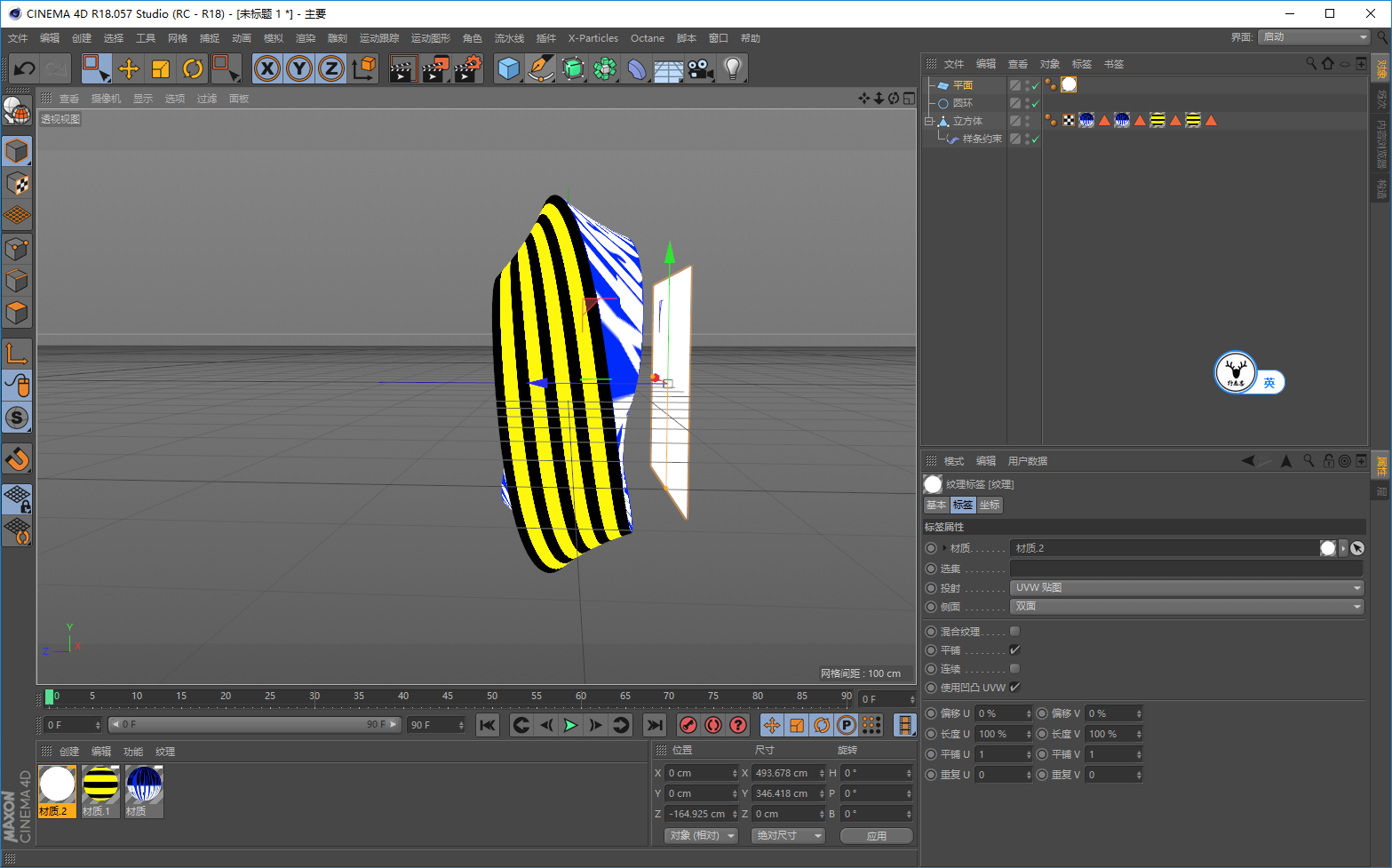This screenshot has width=1392, height=868.
Task: Open the viewport 摄像机 menu
Action: pyautogui.click(x=106, y=99)
